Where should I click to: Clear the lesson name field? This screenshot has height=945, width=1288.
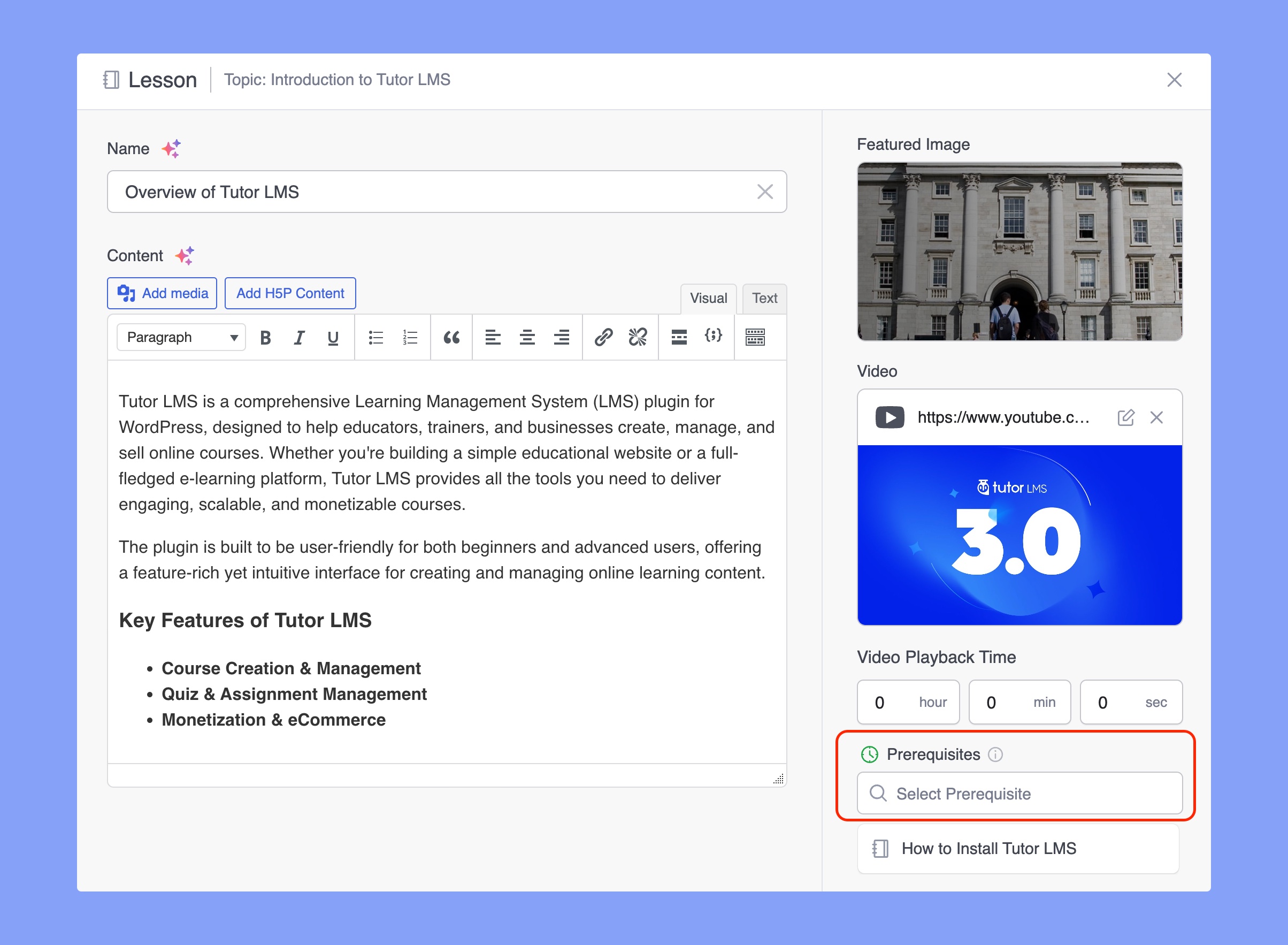tap(765, 192)
